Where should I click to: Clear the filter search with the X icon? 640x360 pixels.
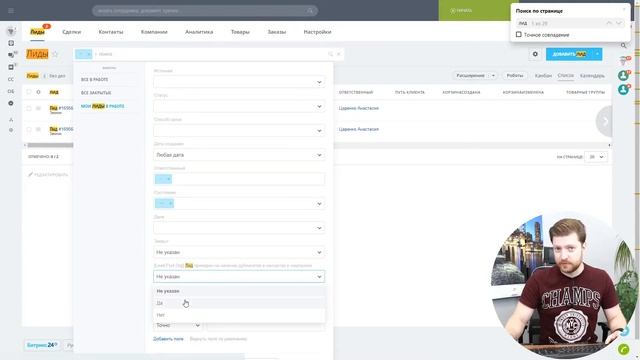(x=339, y=54)
